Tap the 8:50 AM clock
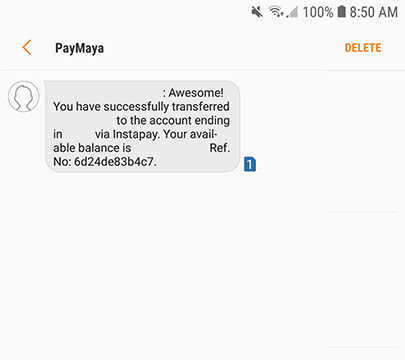405x360 pixels. pyautogui.click(x=374, y=12)
